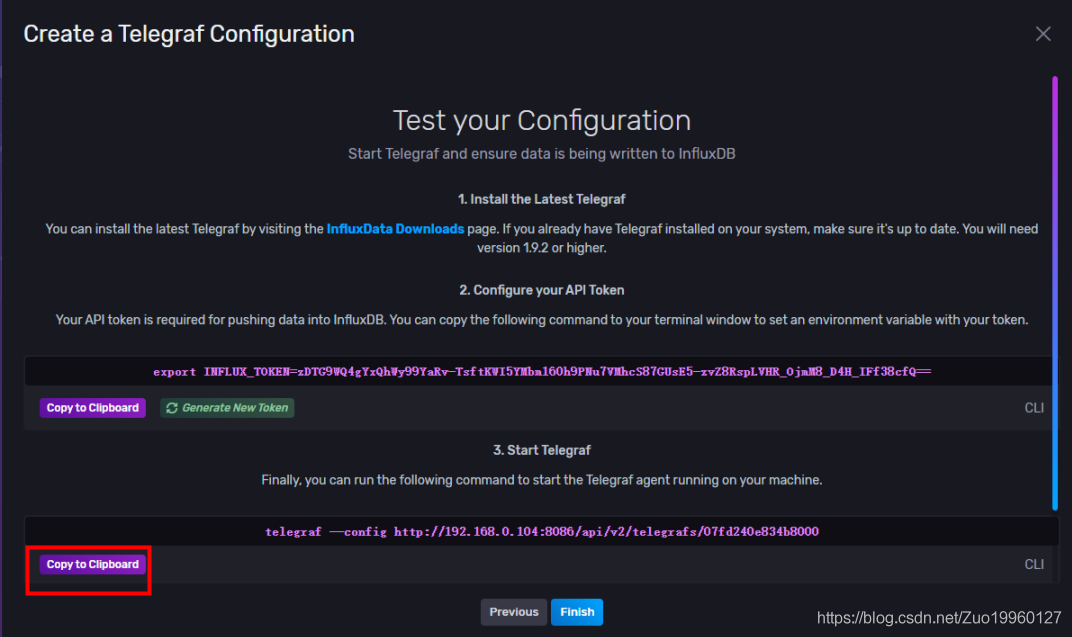Viewport: 1072px width, 637px height.
Task: Select the export INFLUX_TOKEN command text
Action: 541,372
